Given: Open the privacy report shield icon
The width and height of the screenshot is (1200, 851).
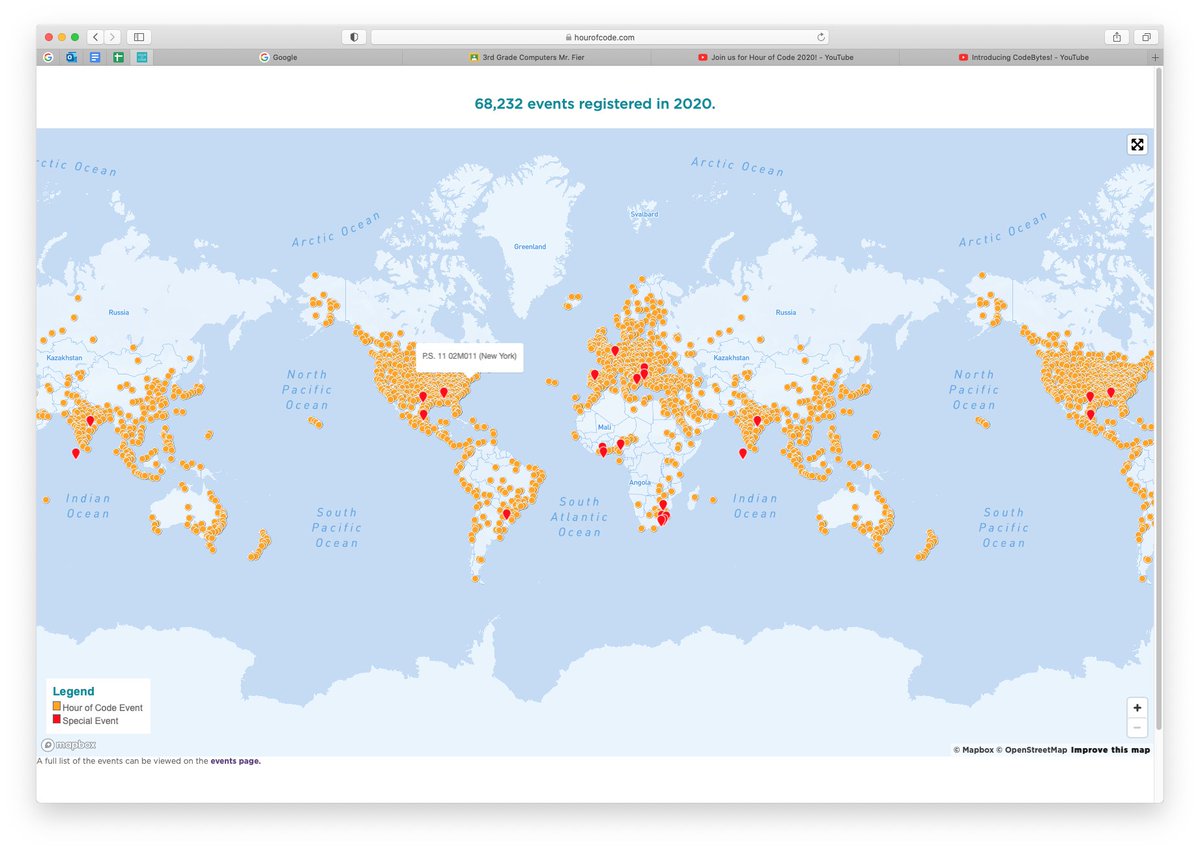Looking at the screenshot, I should pos(353,37).
